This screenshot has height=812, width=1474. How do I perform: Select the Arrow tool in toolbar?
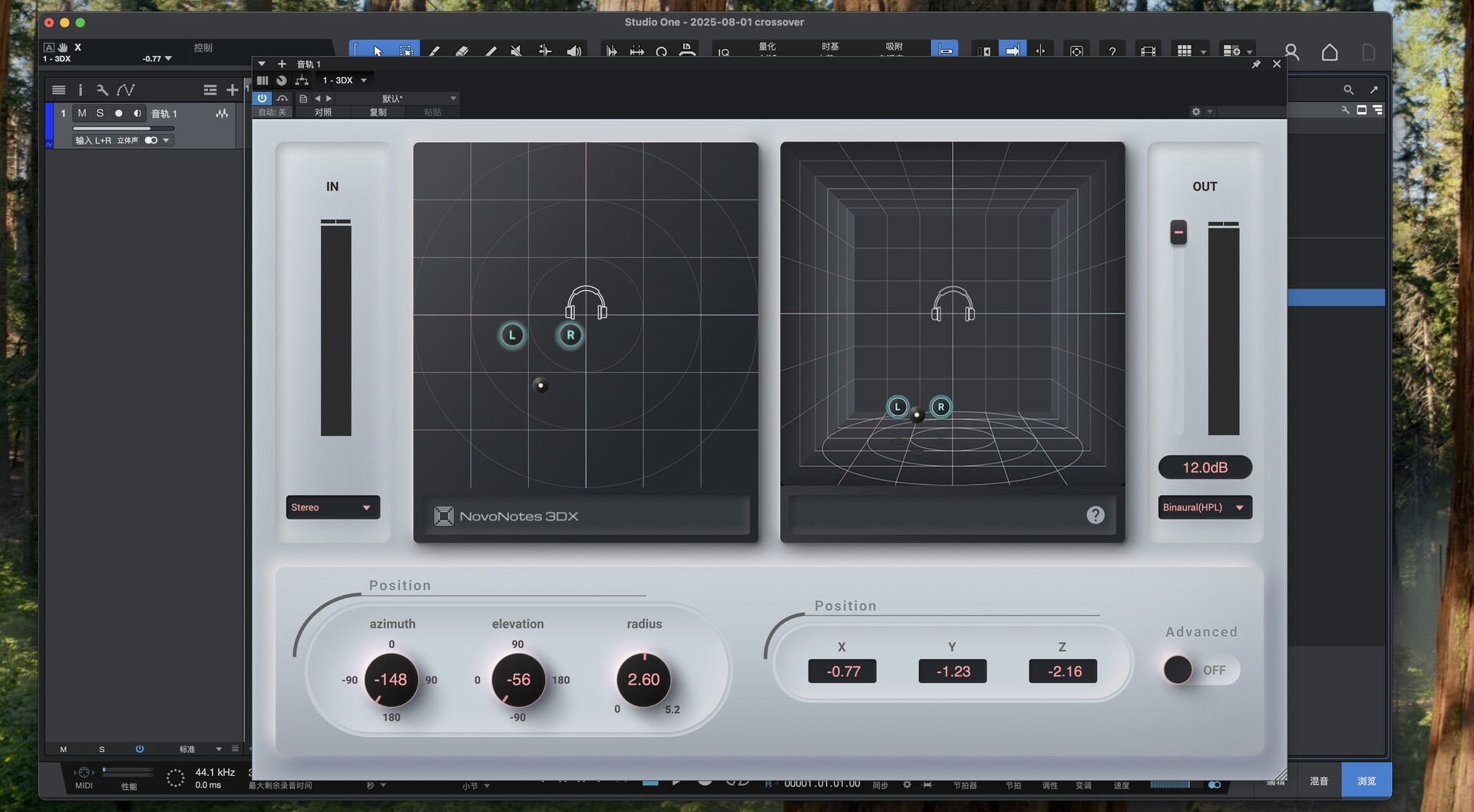pyautogui.click(x=377, y=51)
